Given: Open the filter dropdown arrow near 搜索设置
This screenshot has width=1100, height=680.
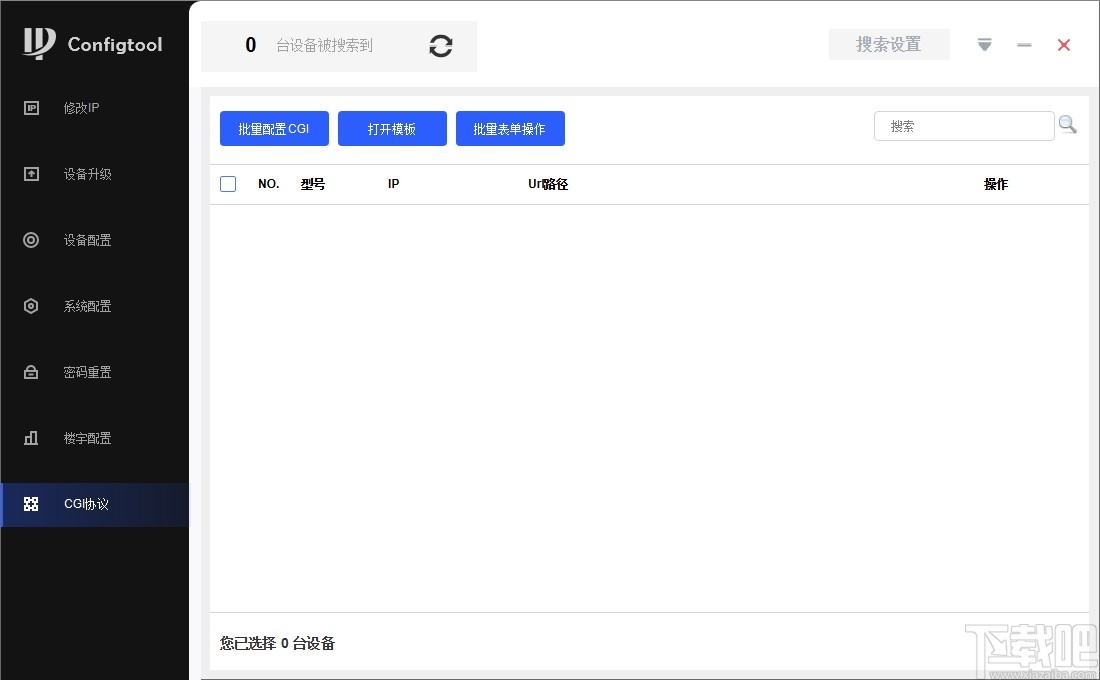Looking at the screenshot, I should tap(984, 45).
